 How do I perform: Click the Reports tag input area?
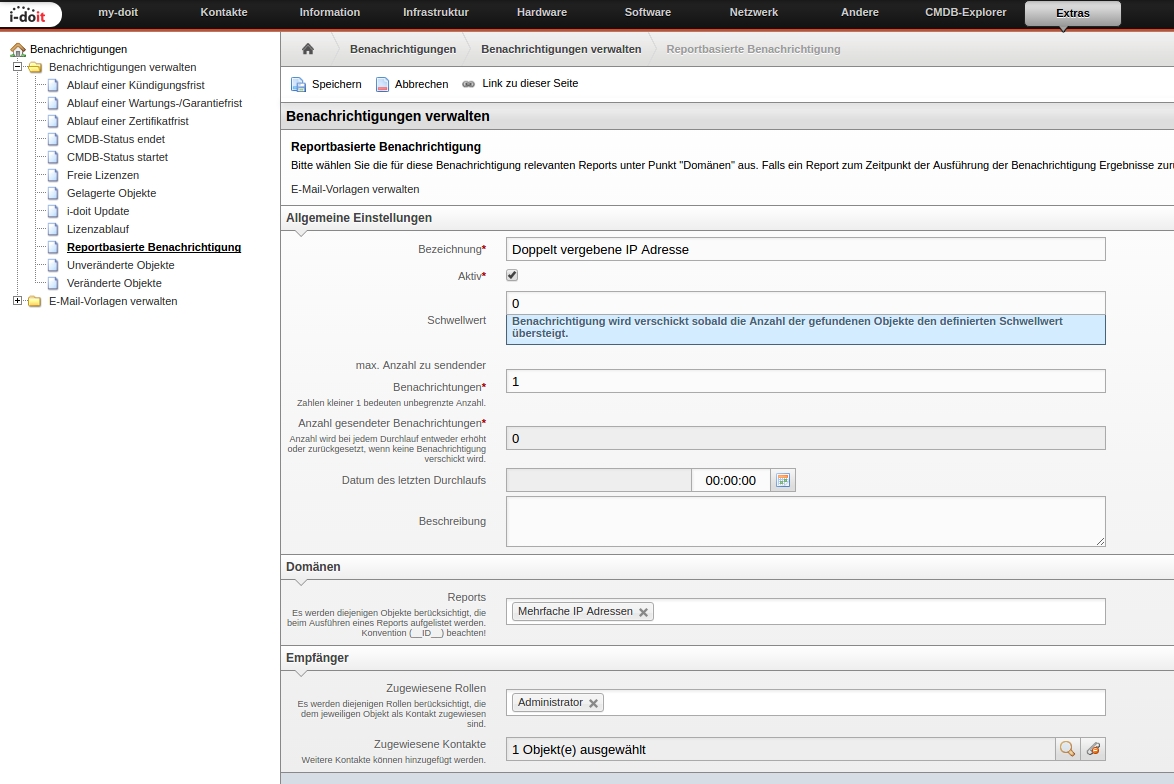click(x=806, y=612)
